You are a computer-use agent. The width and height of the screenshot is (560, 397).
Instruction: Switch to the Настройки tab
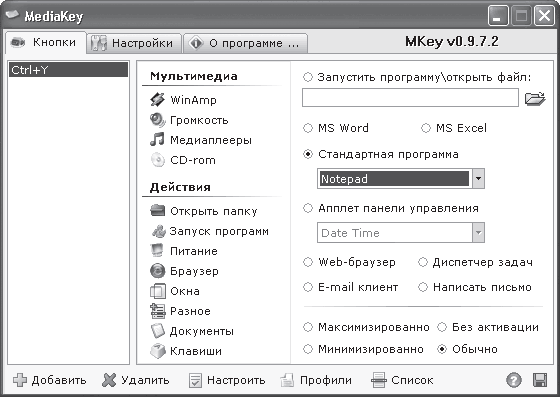tap(134, 43)
